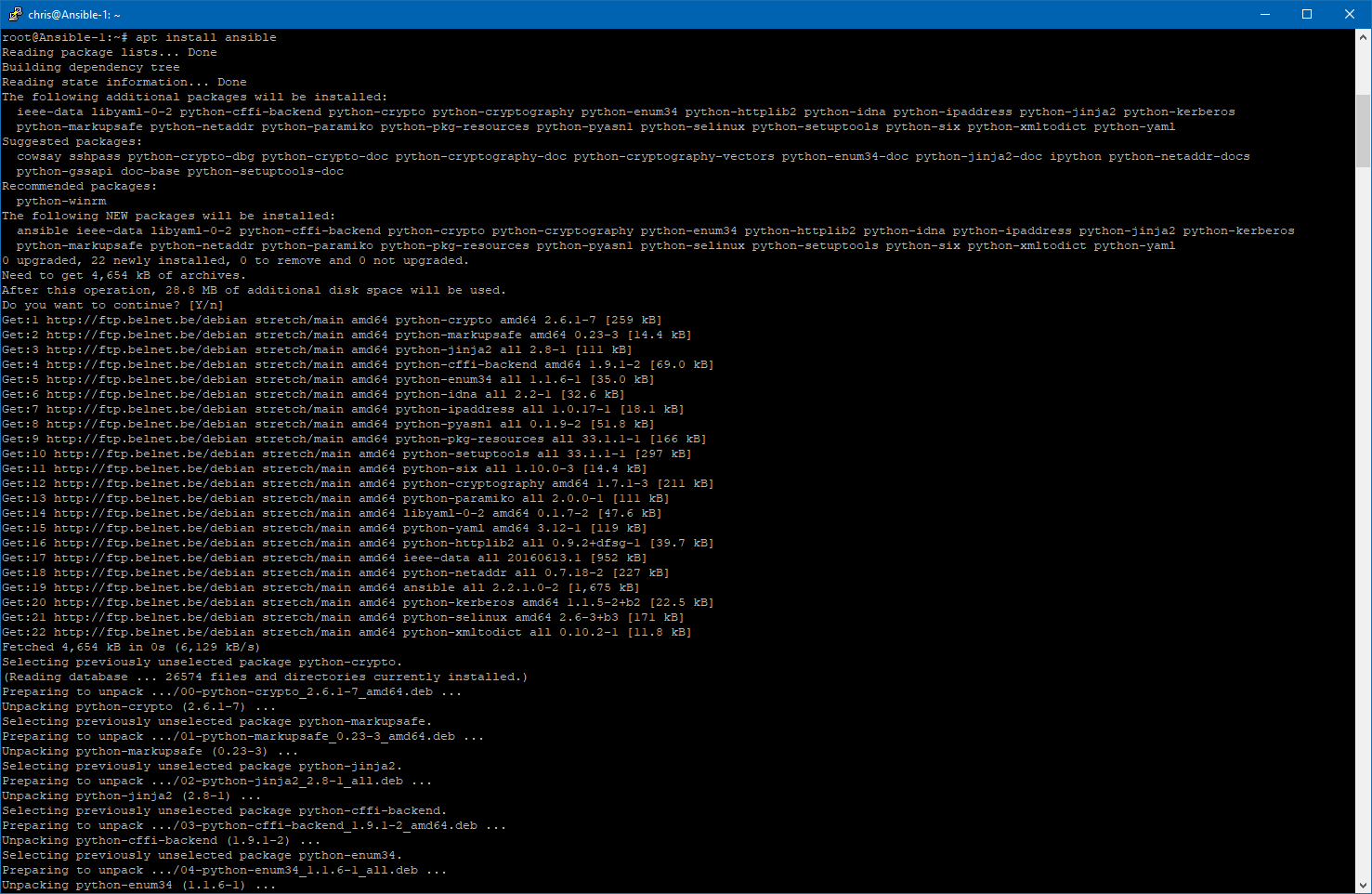This screenshot has height=894, width=1372.
Task: Click 'Reading package lists... Done' line
Action: (x=110, y=52)
